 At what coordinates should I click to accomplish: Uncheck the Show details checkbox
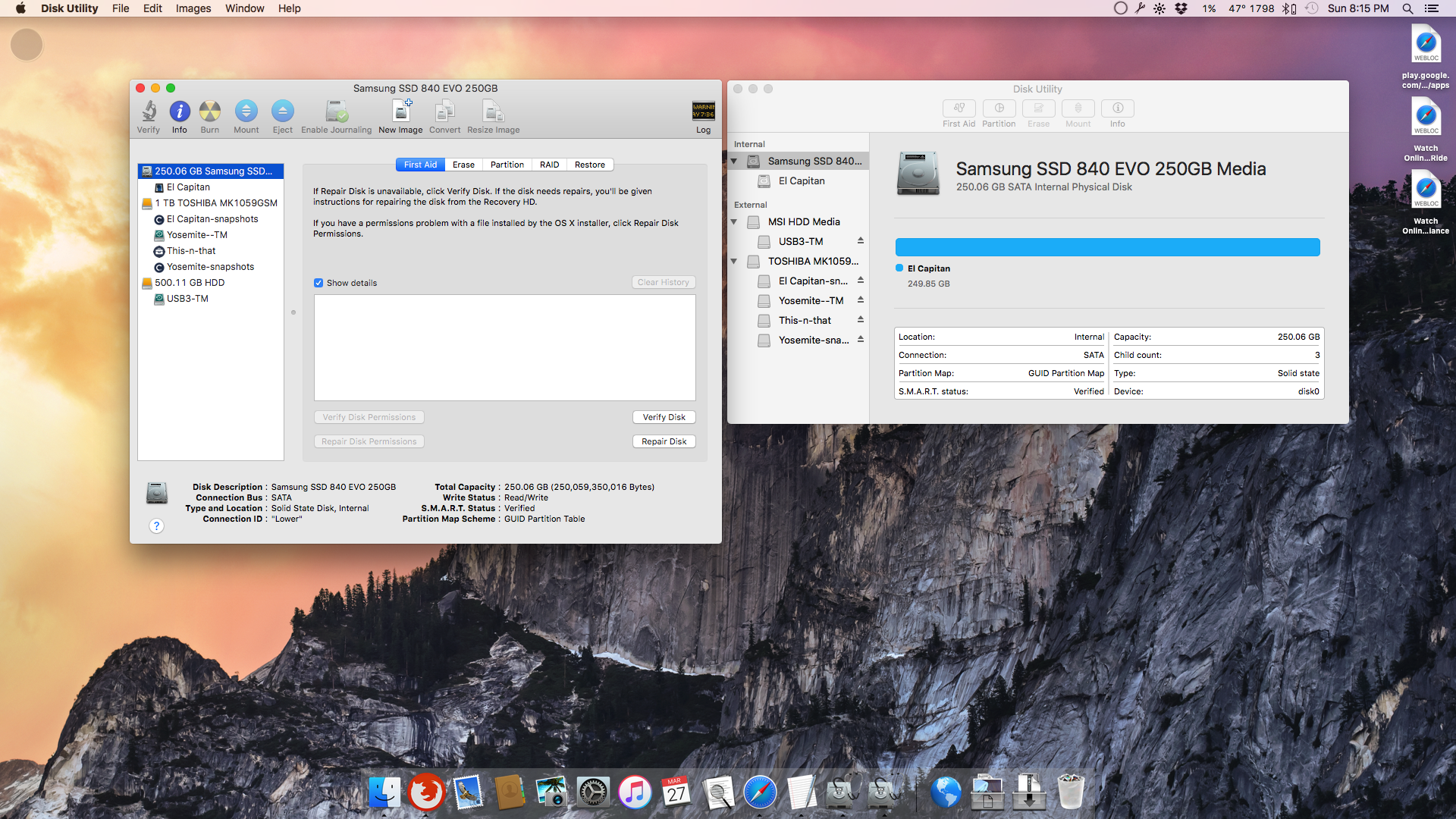[x=318, y=283]
